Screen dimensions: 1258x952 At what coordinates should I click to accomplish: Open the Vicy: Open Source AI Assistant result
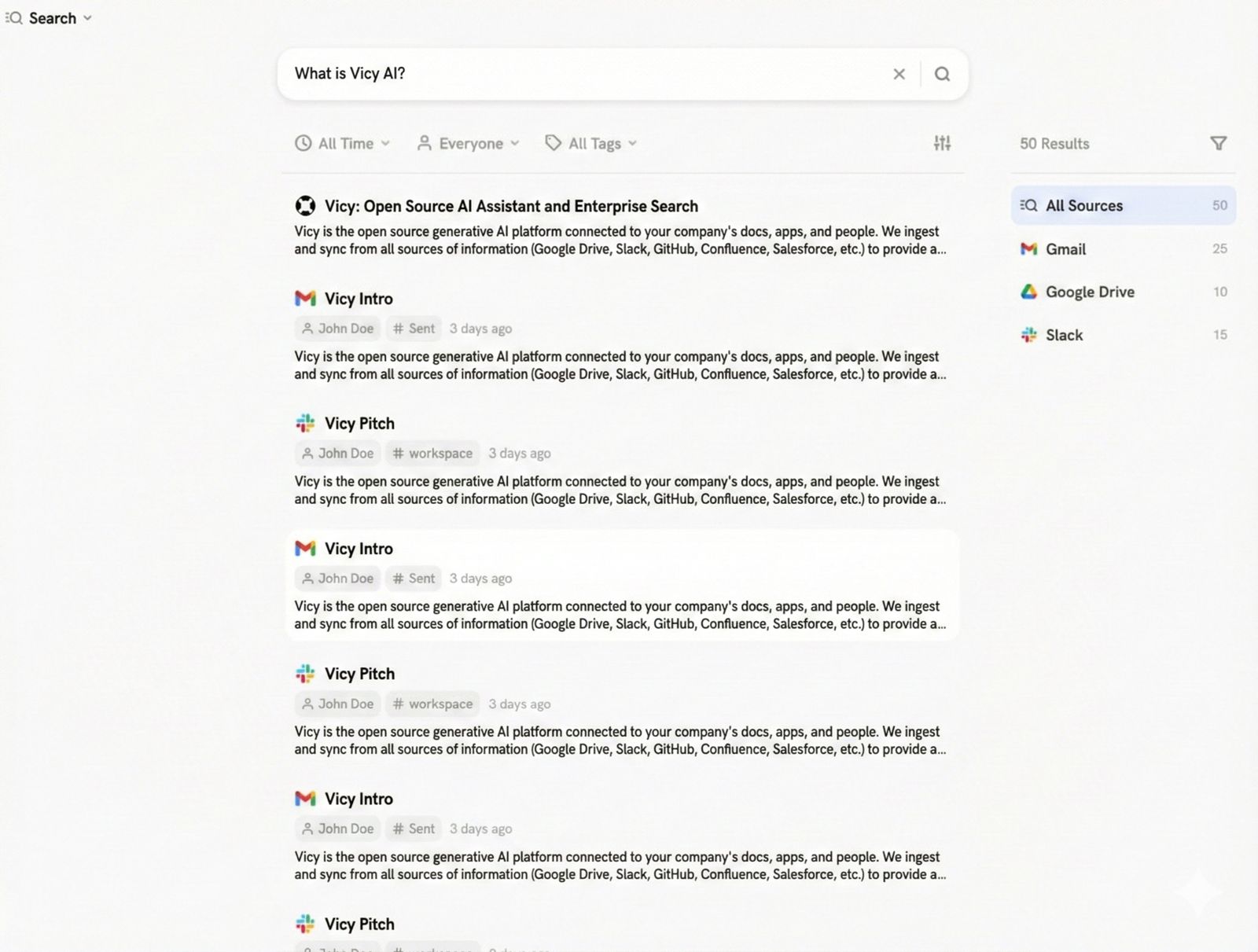[x=511, y=206]
